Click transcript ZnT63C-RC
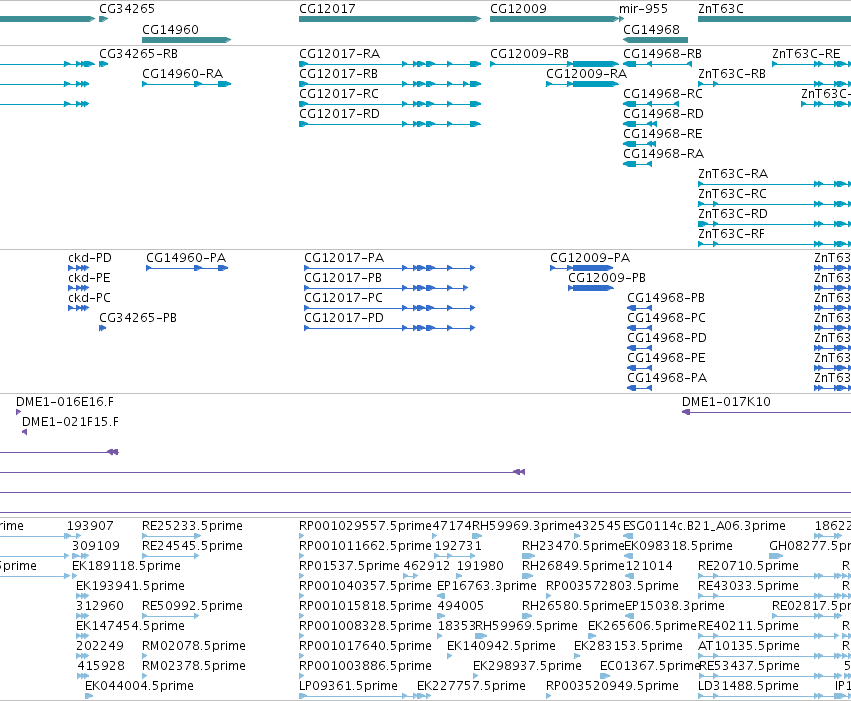The image size is (851, 701). (x=733, y=194)
